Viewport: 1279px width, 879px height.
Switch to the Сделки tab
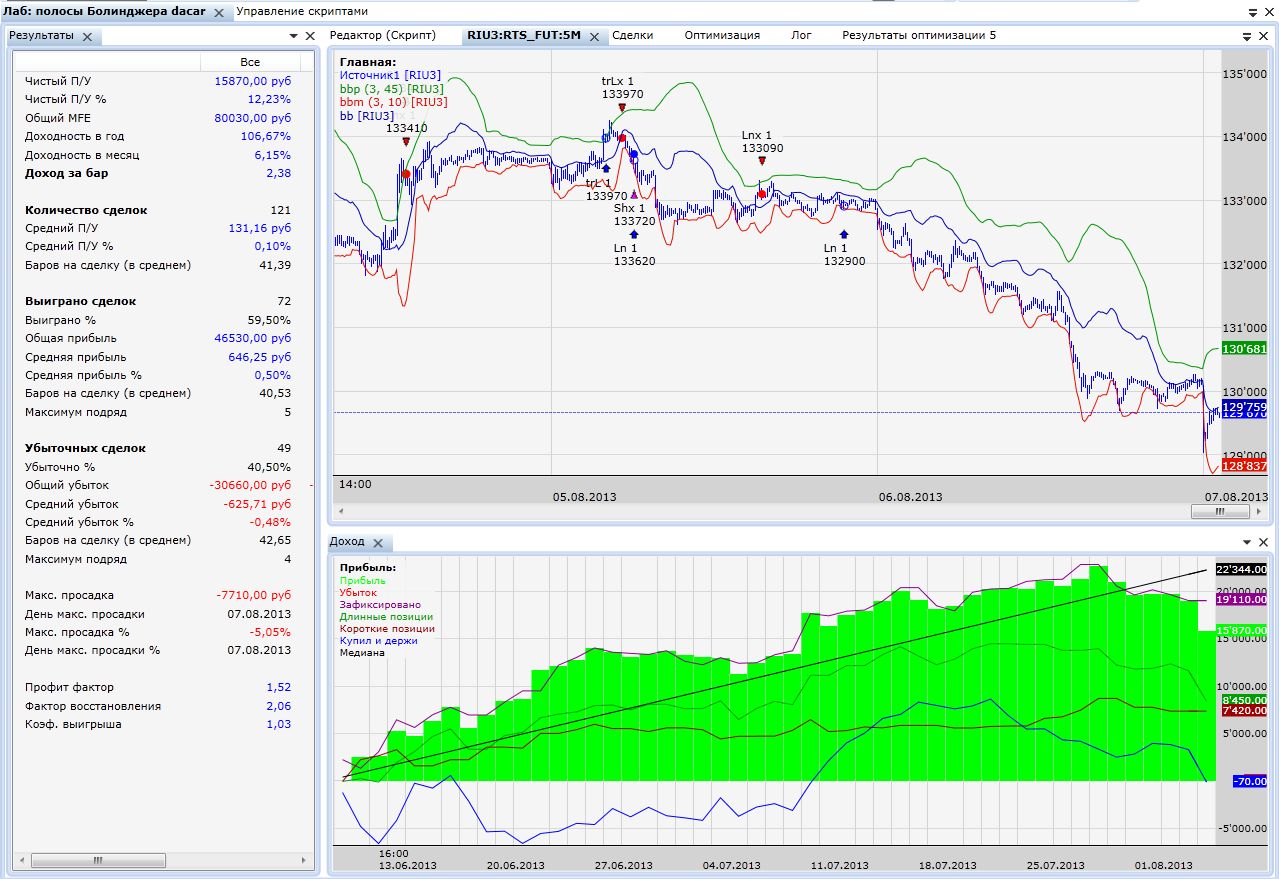tap(632, 35)
